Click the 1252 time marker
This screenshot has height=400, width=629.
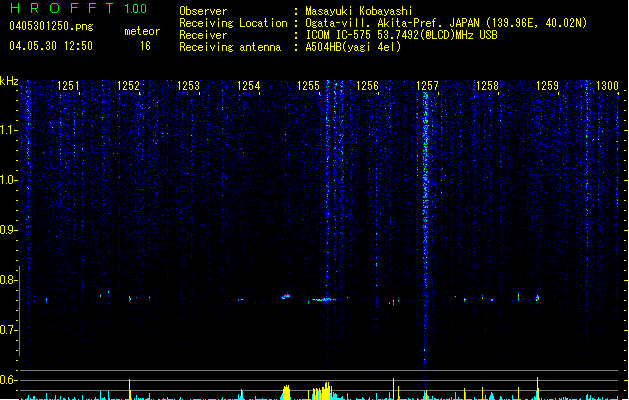click(x=128, y=85)
